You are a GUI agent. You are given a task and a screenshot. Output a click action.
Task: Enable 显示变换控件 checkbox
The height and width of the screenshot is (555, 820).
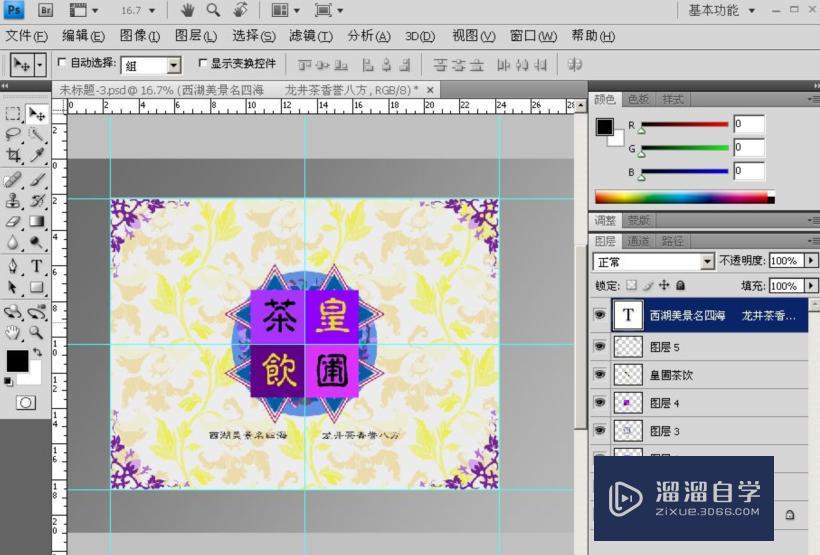[202, 63]
